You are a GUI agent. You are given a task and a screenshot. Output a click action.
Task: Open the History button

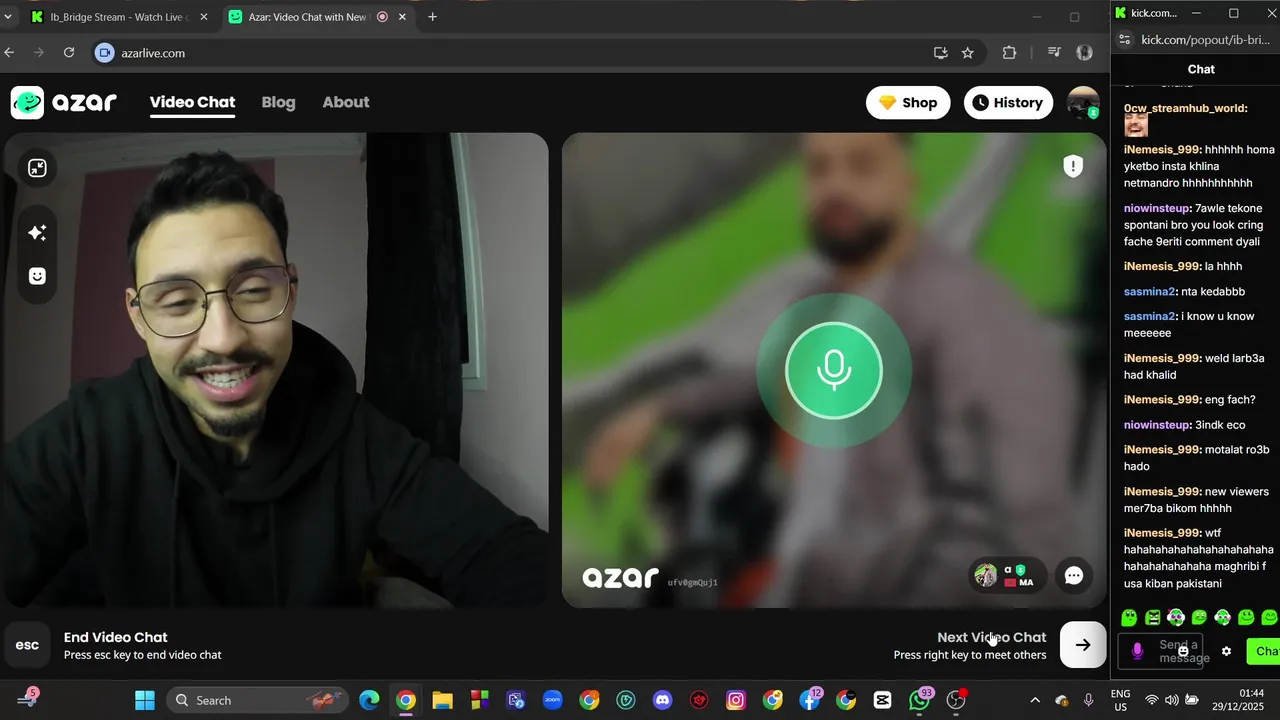click(x=1008, y=102)
